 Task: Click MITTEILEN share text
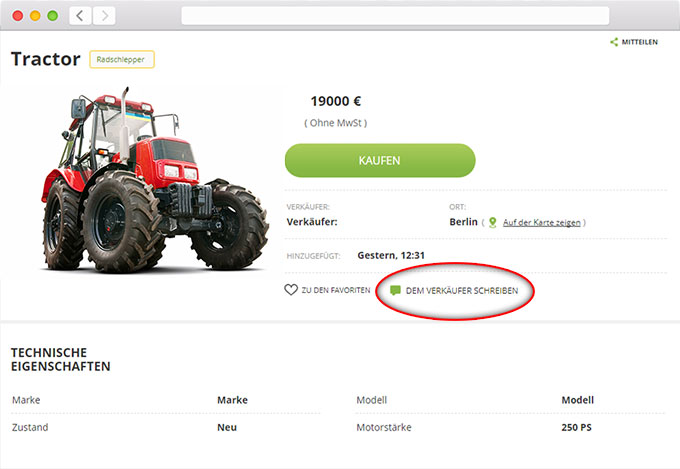(640, 42)
